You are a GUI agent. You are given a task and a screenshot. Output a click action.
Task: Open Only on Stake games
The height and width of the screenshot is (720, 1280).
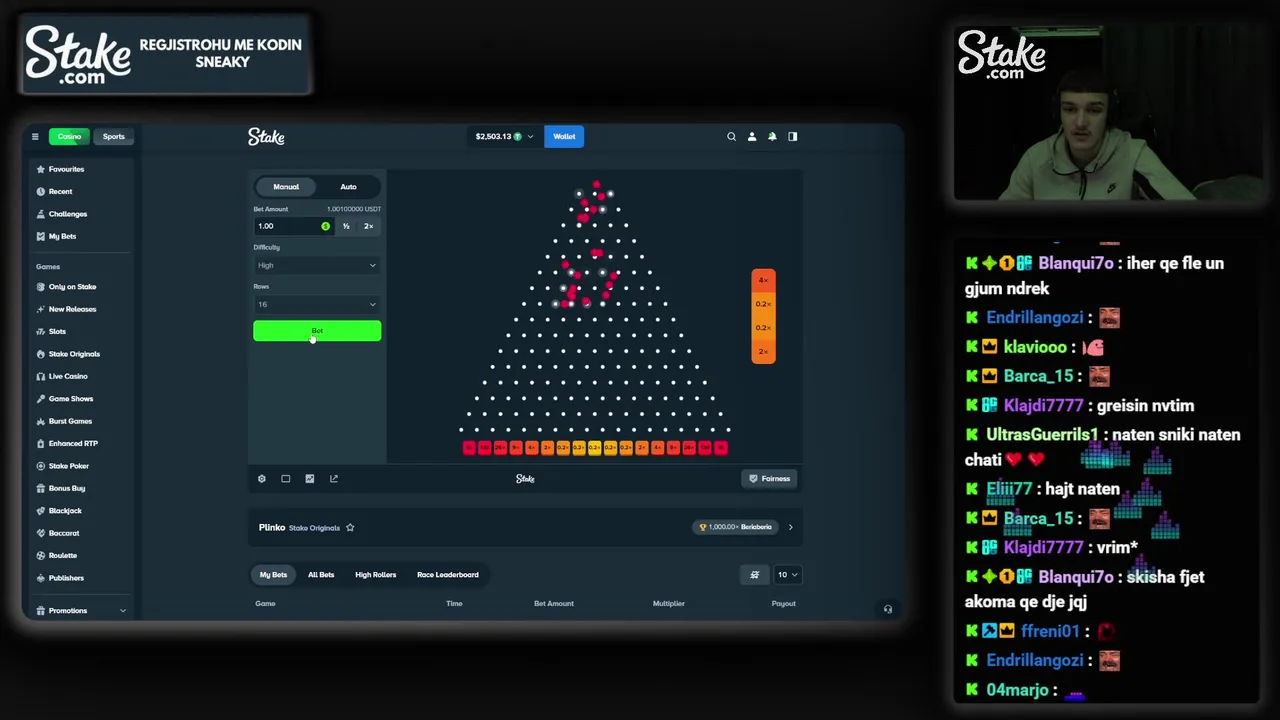[72, 287]
